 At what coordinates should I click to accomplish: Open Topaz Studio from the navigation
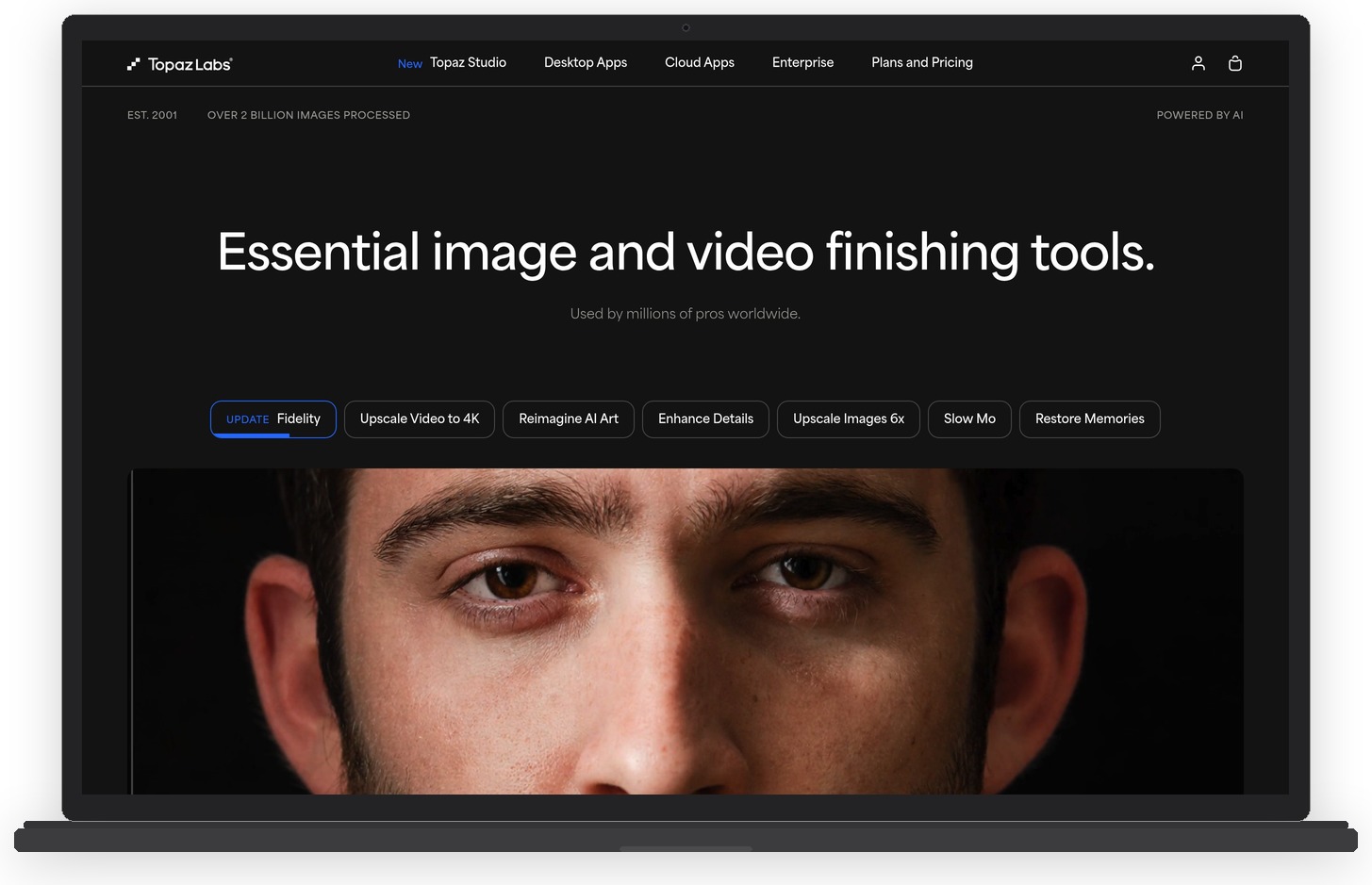(468, 62)
